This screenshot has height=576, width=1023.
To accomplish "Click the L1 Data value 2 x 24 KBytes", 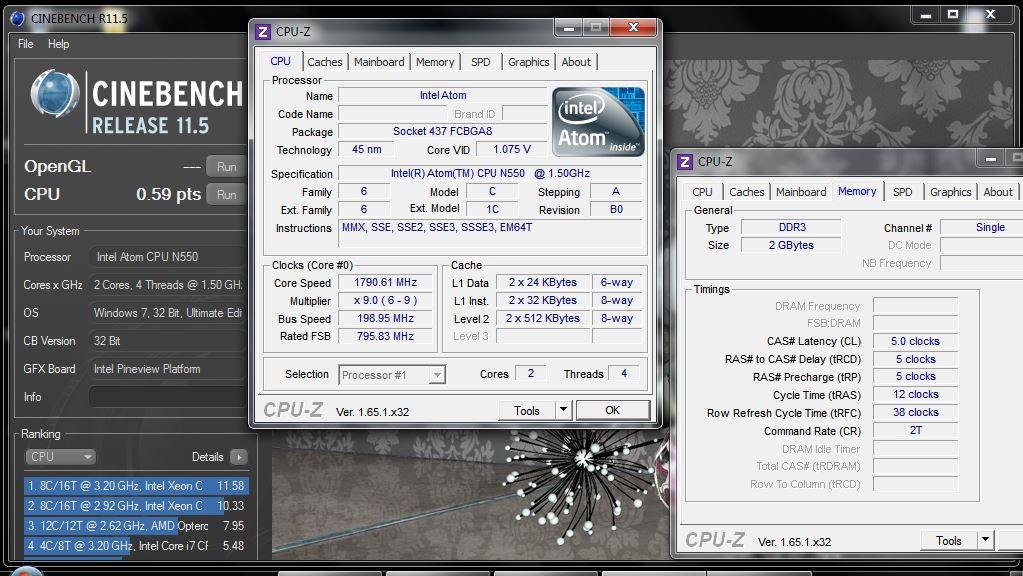I will [543, 282].
